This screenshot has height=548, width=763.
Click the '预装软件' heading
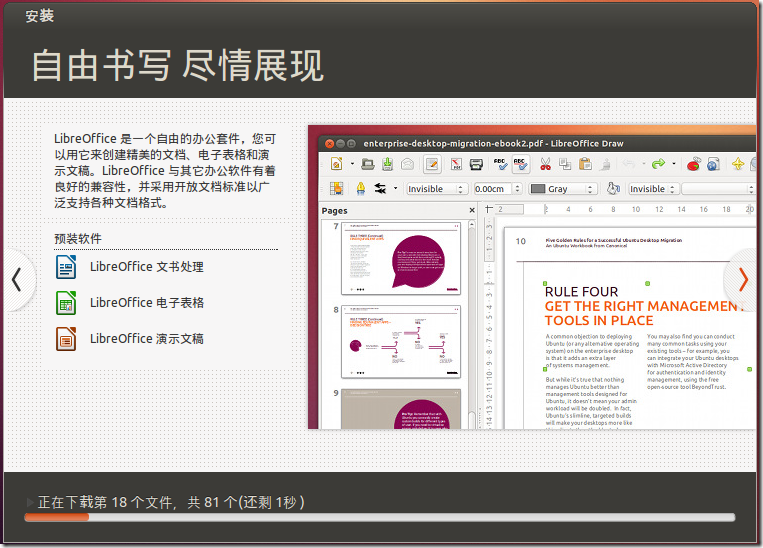click(x=78, y=238)
